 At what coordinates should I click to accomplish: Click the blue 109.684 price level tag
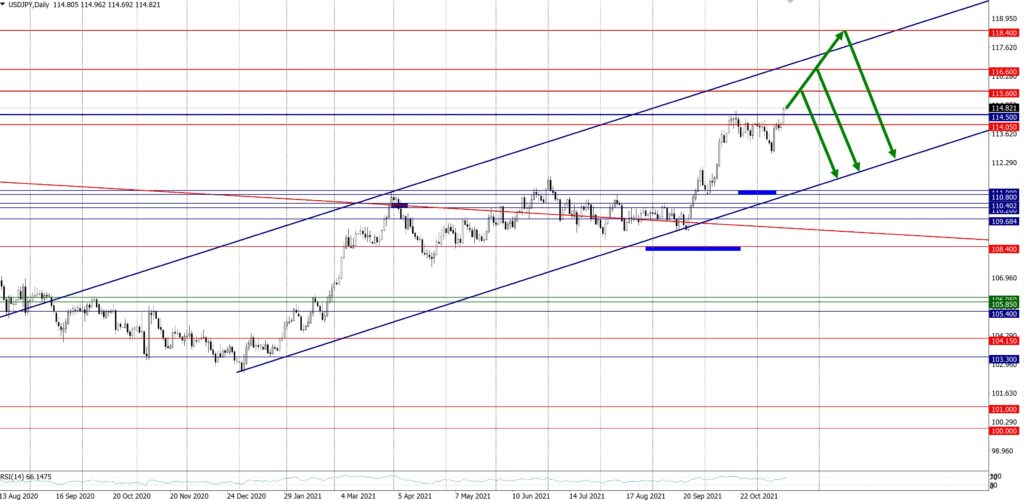coord(1004,220)
